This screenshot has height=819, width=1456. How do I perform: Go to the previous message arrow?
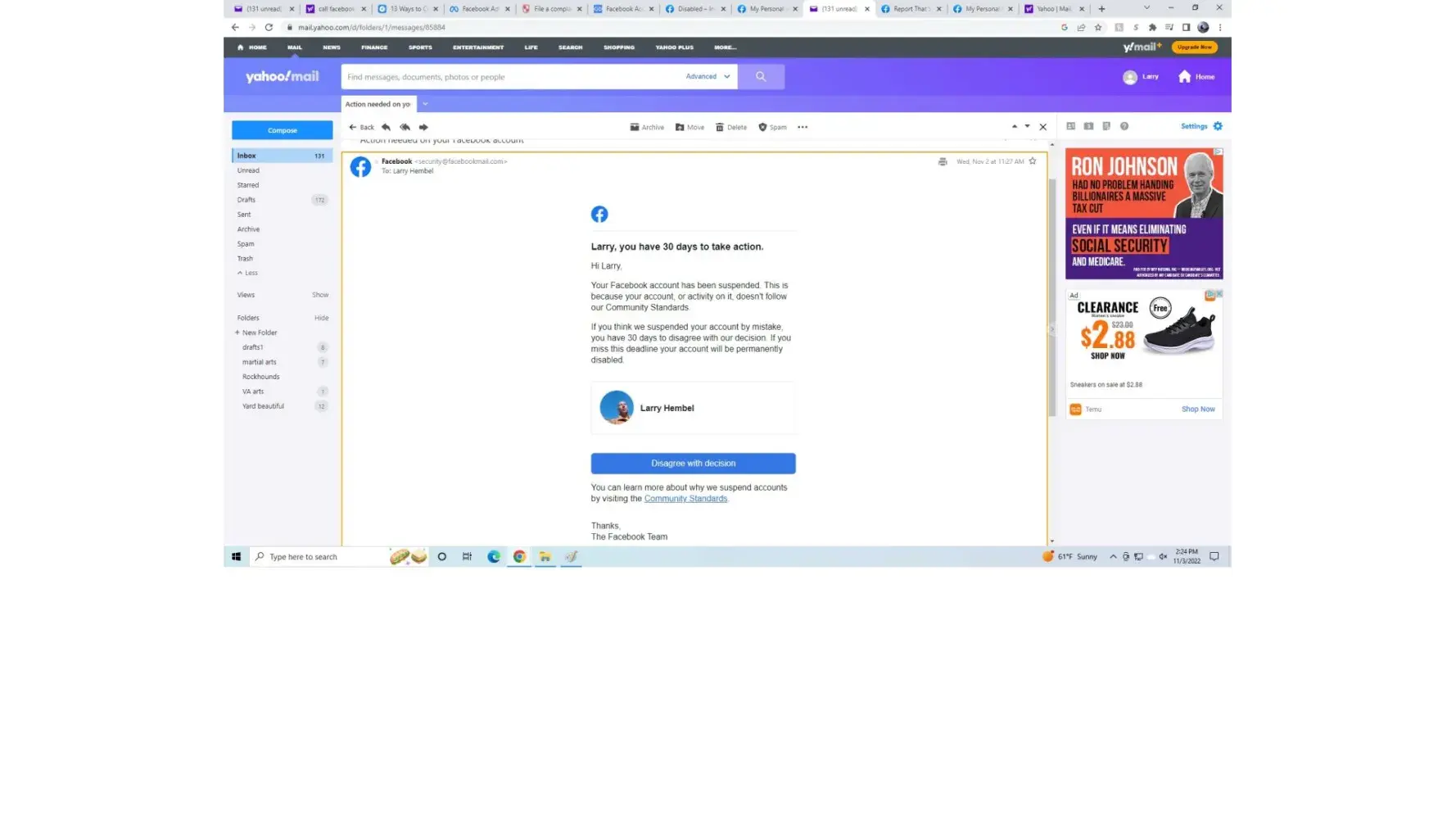1015,126
